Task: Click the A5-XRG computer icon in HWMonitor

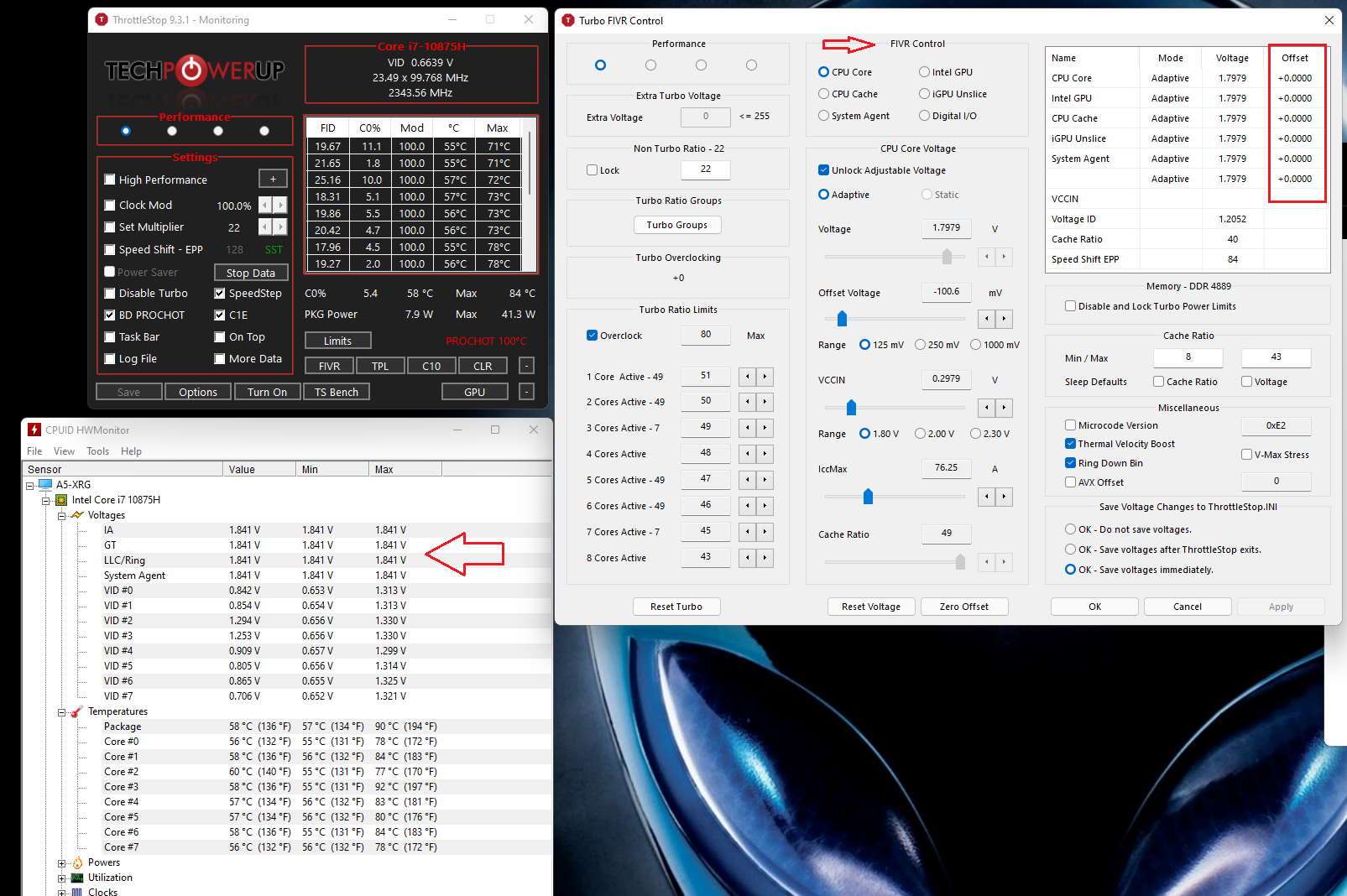Action: [x=45, y=484]
